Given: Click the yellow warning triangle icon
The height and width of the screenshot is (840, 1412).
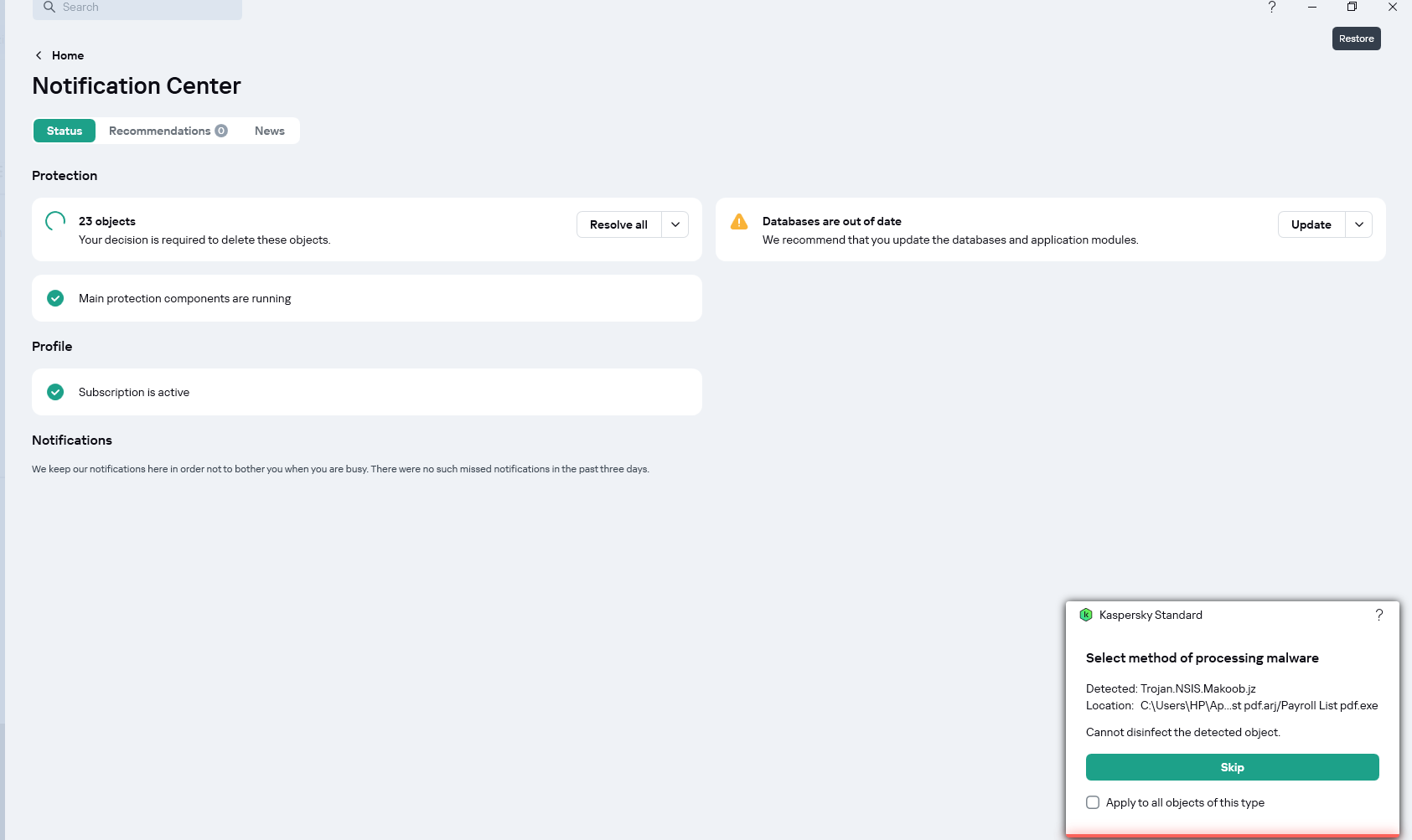Looking at the screenshot, I should coord(739,221).
